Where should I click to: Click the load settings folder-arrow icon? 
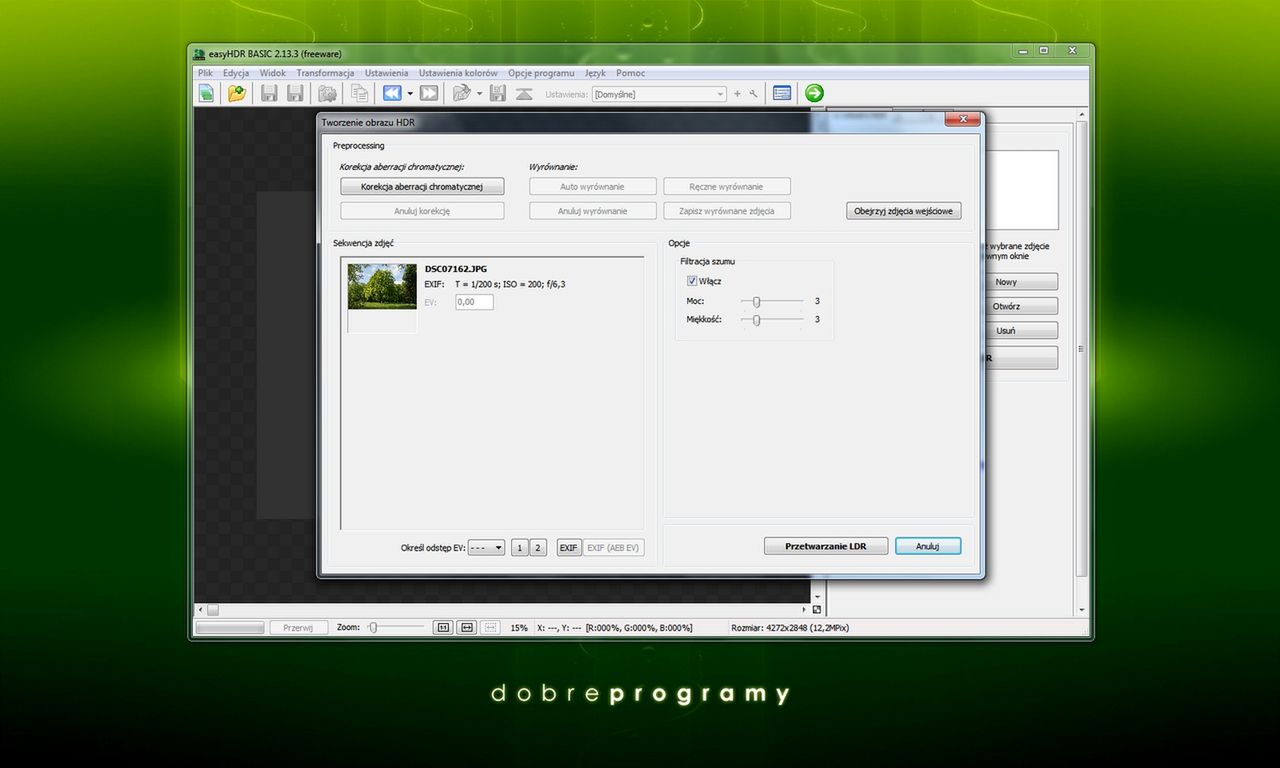(x=461, y=93)
